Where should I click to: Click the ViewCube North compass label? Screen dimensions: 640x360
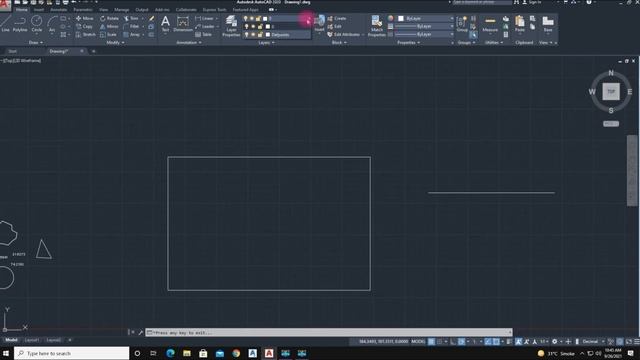coord(611,73)
